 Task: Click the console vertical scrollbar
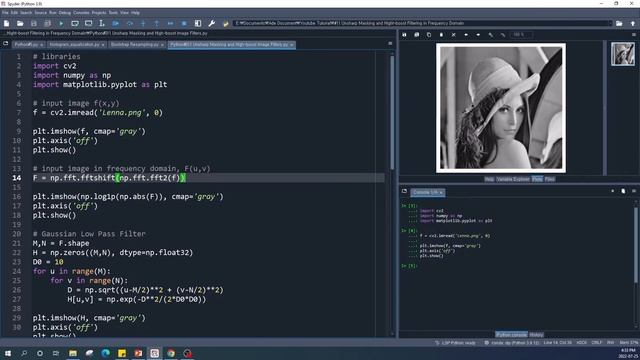point(636,245)
